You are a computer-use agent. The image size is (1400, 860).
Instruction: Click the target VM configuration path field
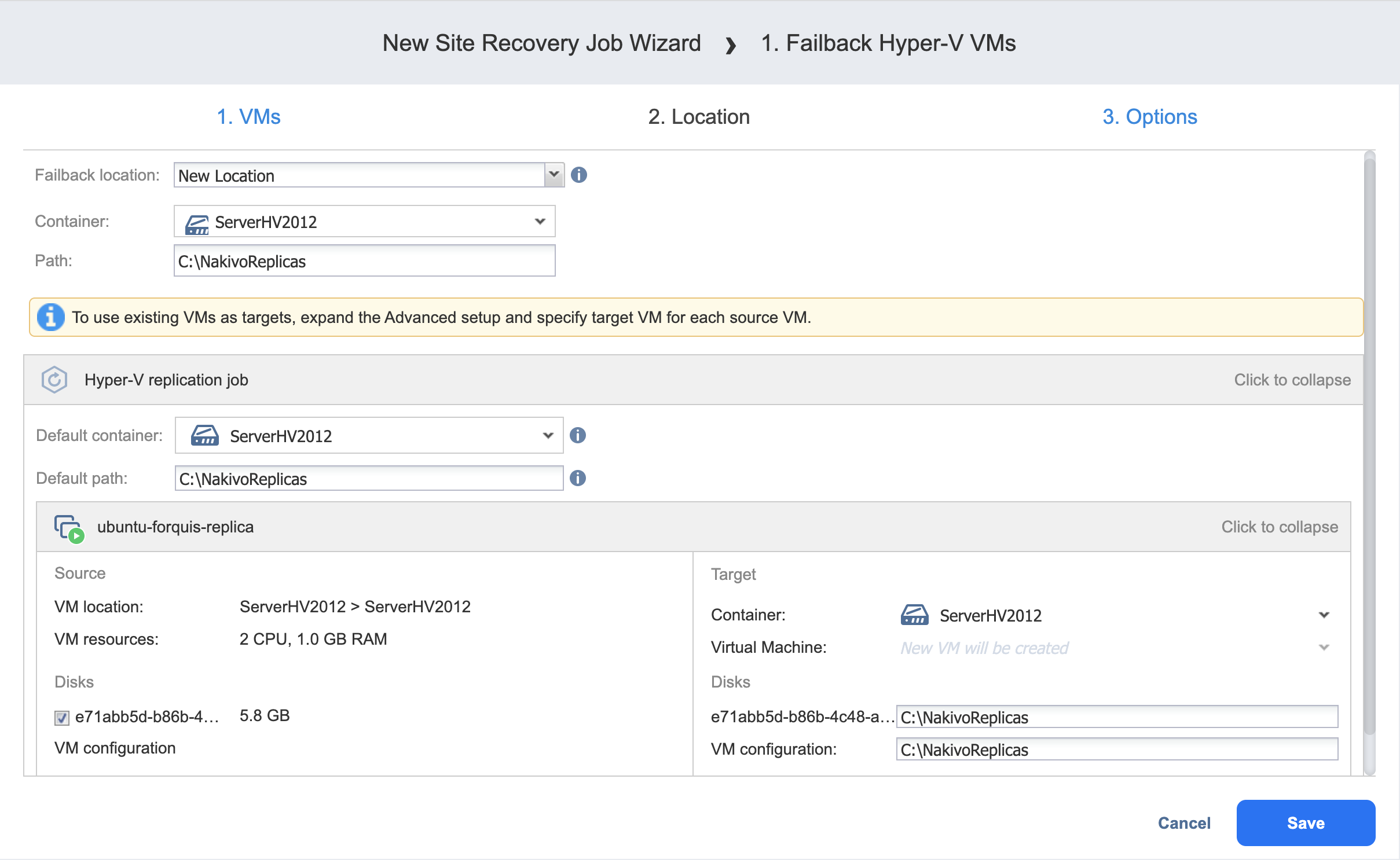pos(1117,749)
